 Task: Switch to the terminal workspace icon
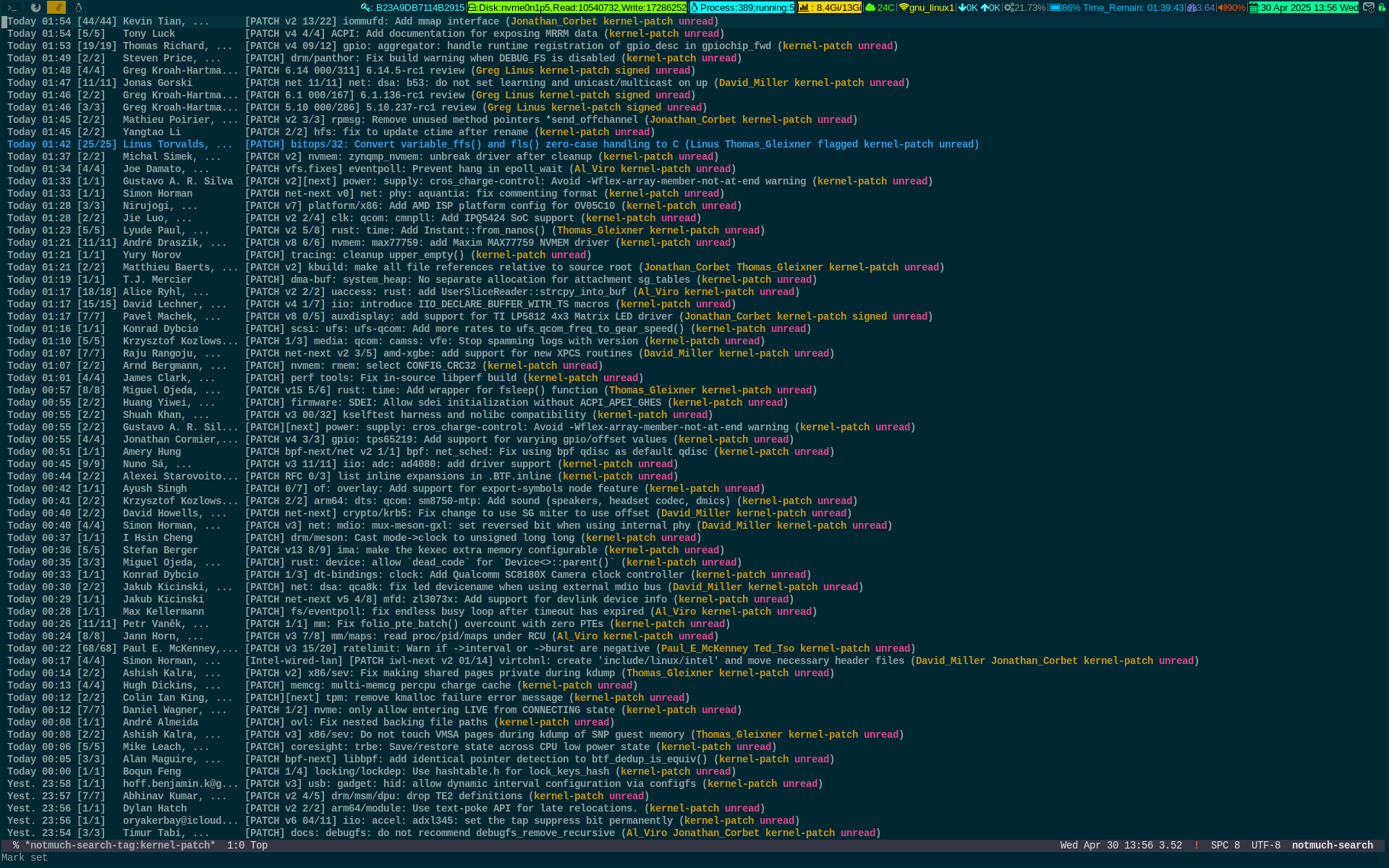[x=12, y=7]
